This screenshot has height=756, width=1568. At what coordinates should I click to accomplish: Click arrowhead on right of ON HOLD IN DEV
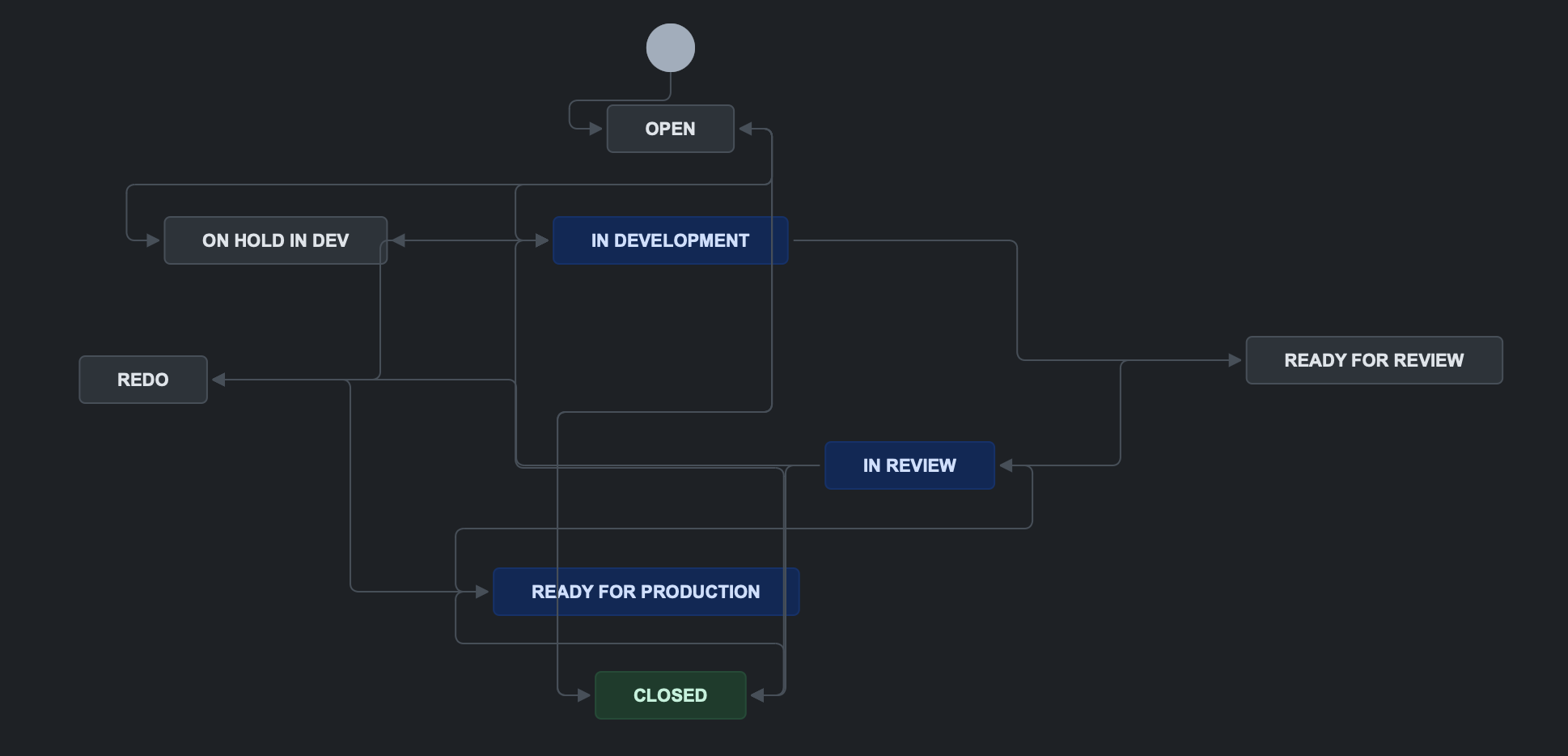coord(398,240)
